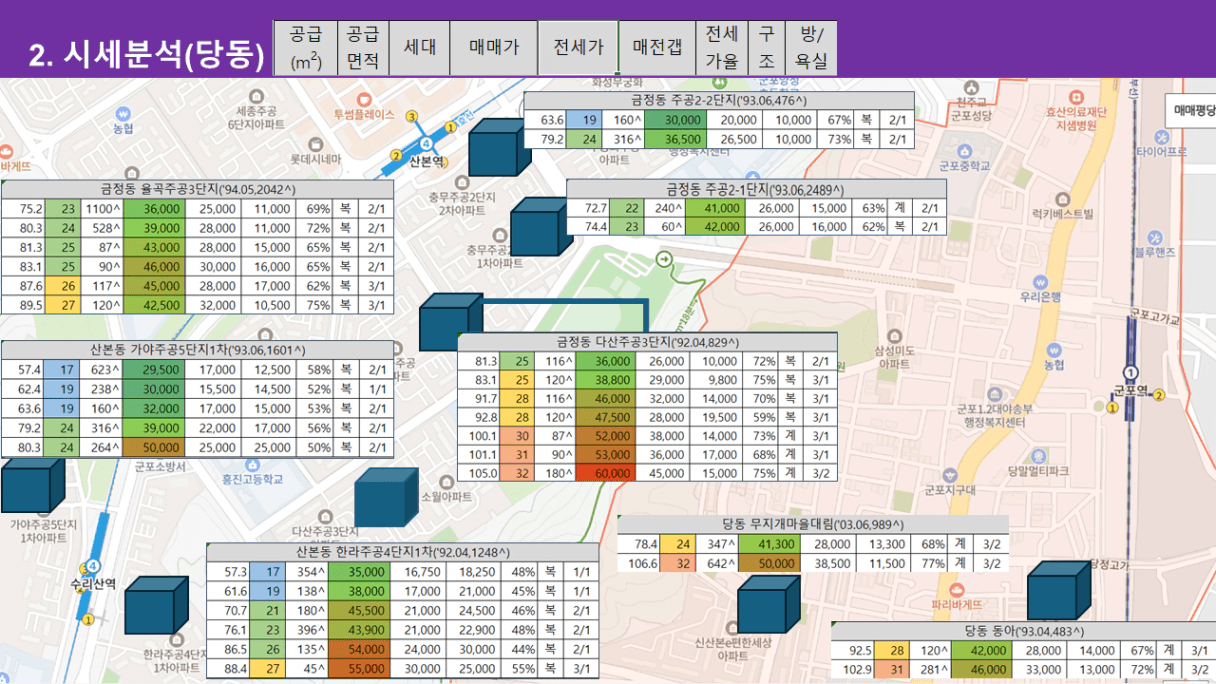Click the red 60,000 price cell

(606, 473)
